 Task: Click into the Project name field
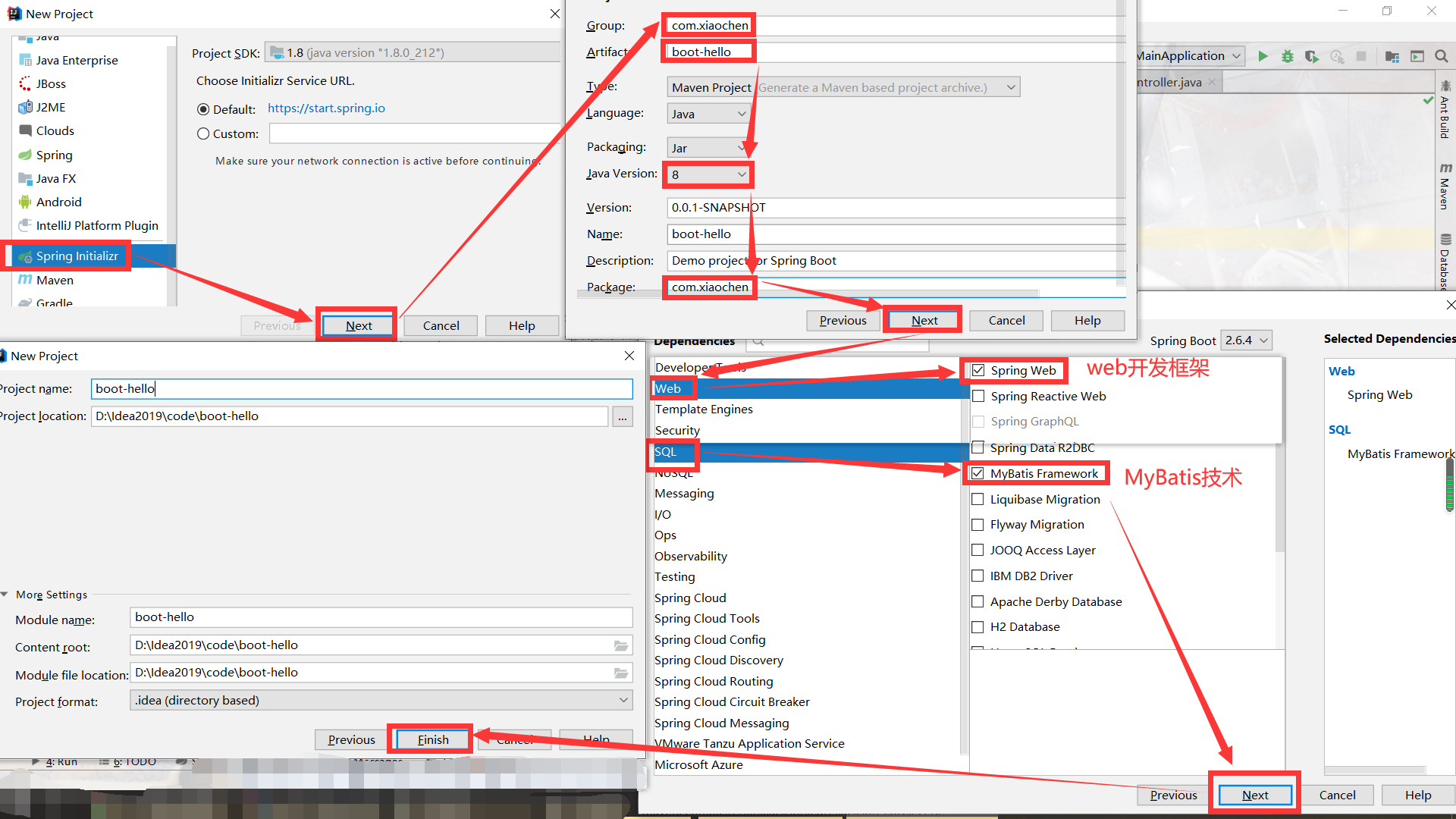coord(362,389)
